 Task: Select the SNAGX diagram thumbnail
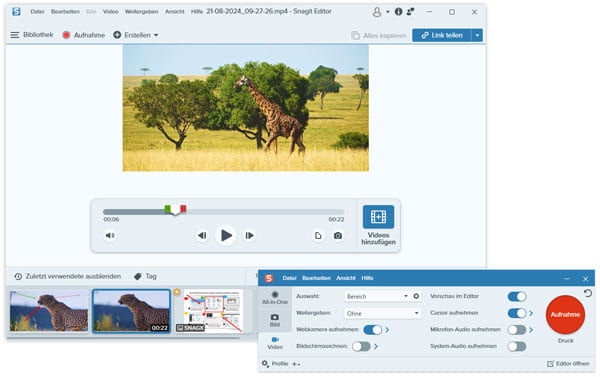[209, 310]
